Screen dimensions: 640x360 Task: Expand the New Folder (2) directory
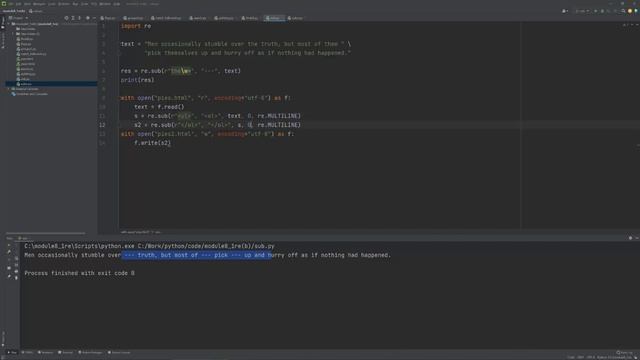coord(13,34)
